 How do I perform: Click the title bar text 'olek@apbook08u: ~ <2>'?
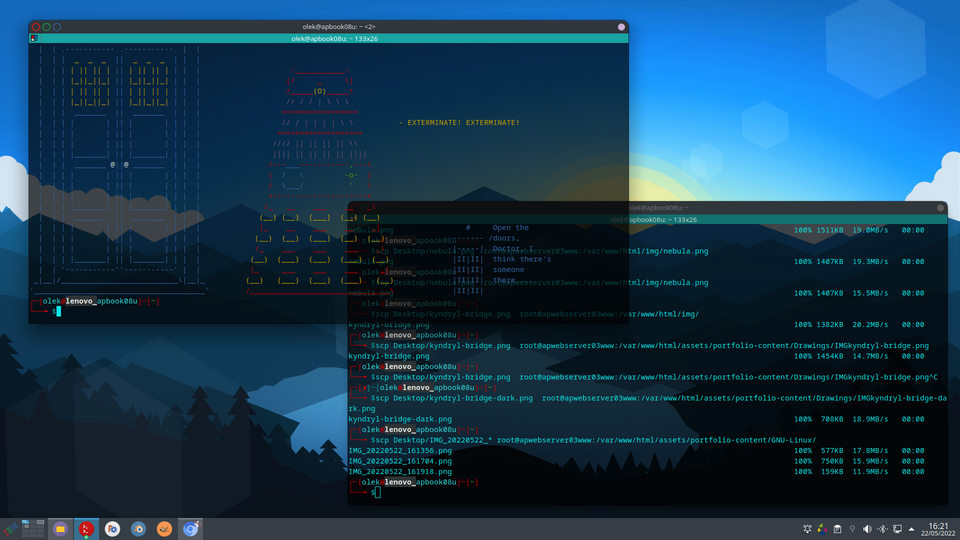pos(339,27)
